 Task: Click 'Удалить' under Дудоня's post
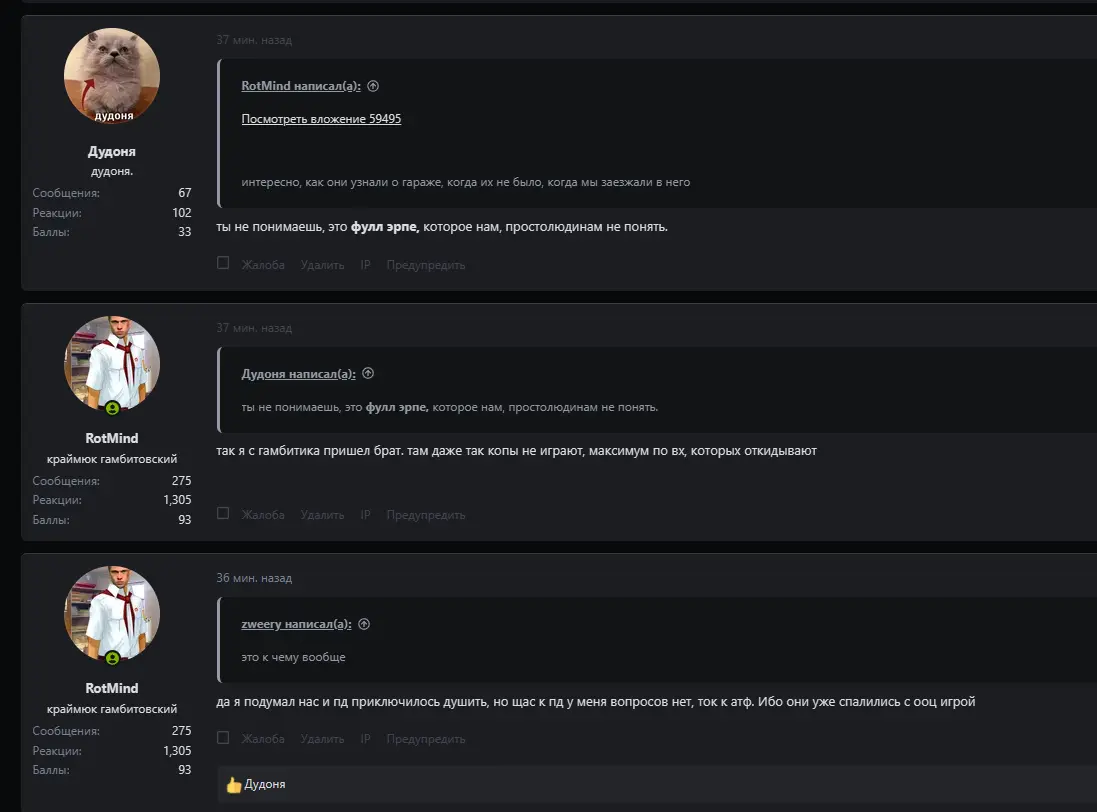(x=322, y=265)
